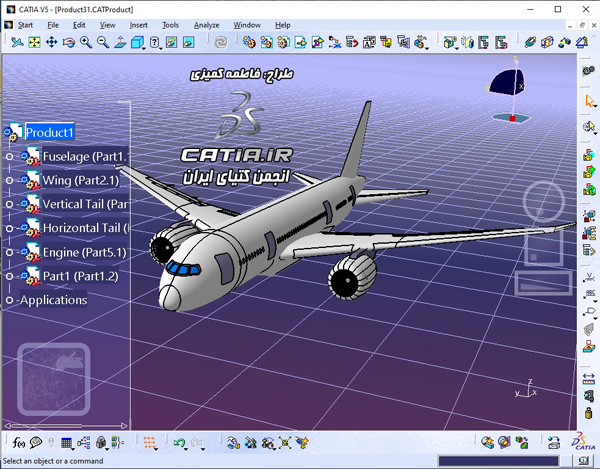The width and height of the screenshot is (600, 469).
Task: Expand the Vertical Tail node
Action: click(9, 204)
